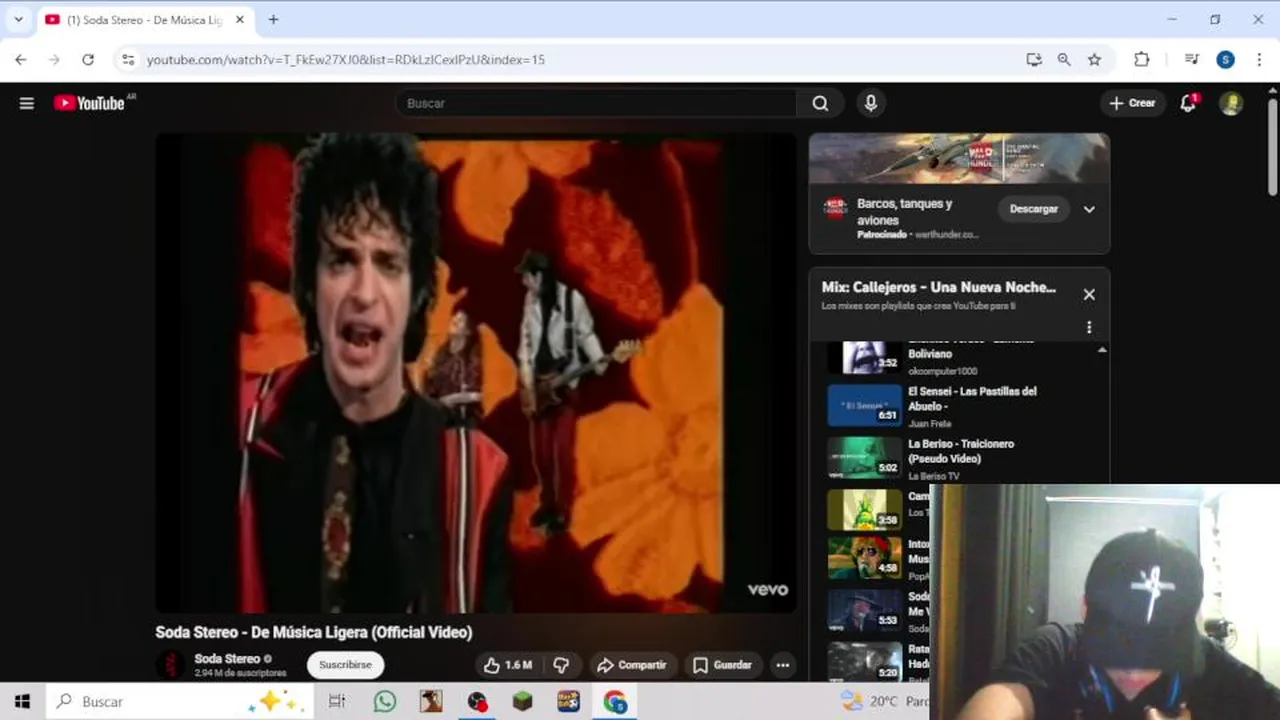1280x720 pixels.
Task: Open the account avatar menu
Action: (x=1231, y=103)
